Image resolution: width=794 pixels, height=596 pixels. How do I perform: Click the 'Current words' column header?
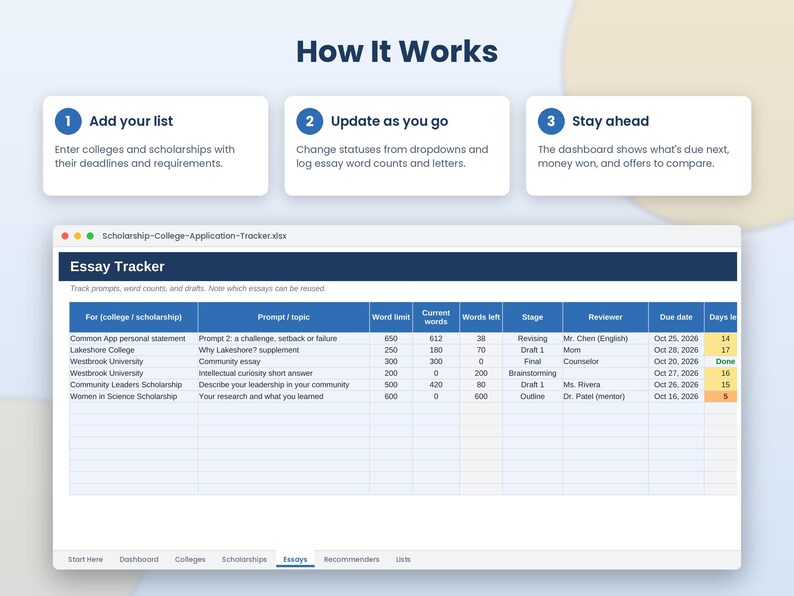436,317
